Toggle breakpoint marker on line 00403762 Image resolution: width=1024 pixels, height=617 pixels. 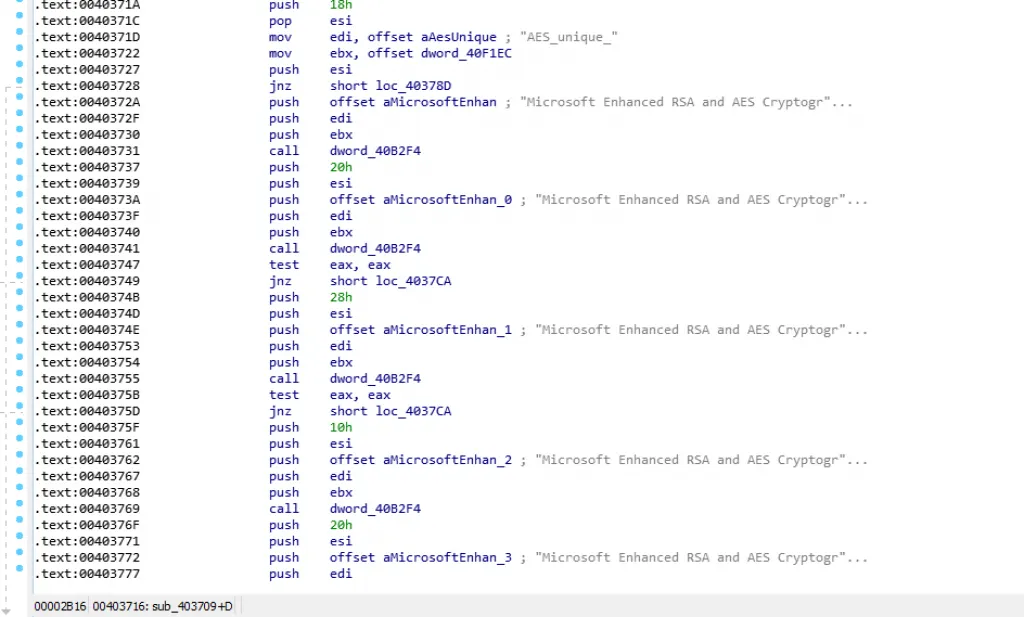click(x=19, y=460)
